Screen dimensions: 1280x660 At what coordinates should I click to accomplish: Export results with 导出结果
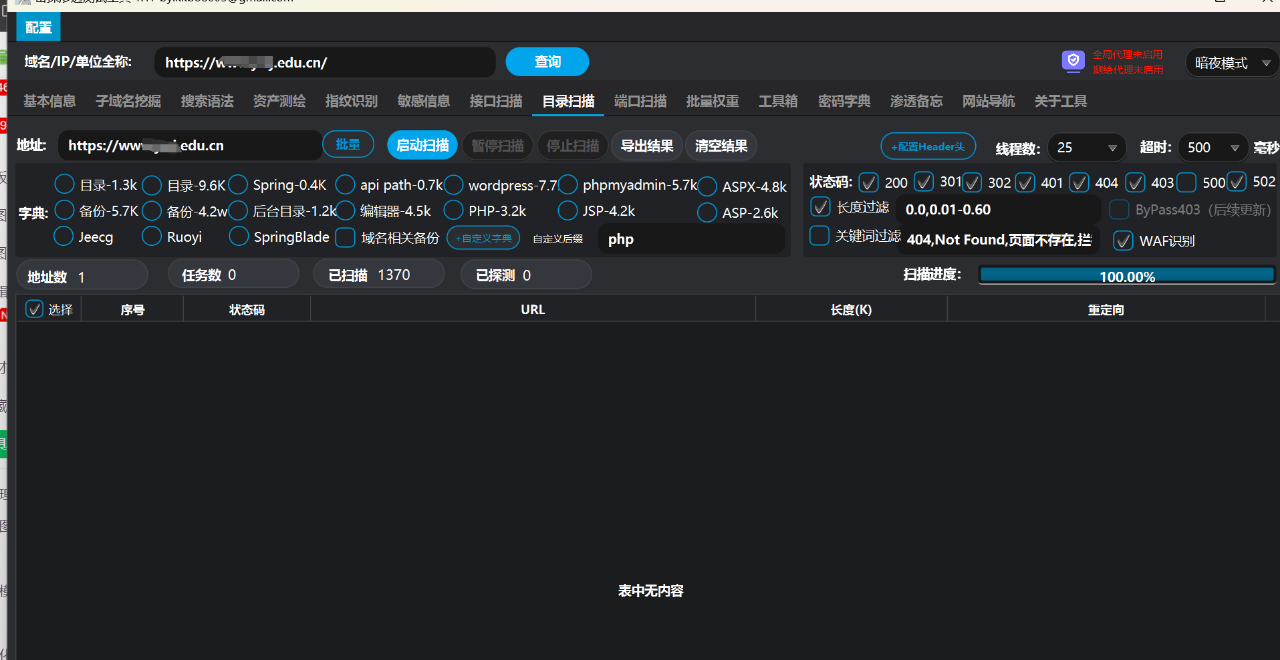(647, 146)
